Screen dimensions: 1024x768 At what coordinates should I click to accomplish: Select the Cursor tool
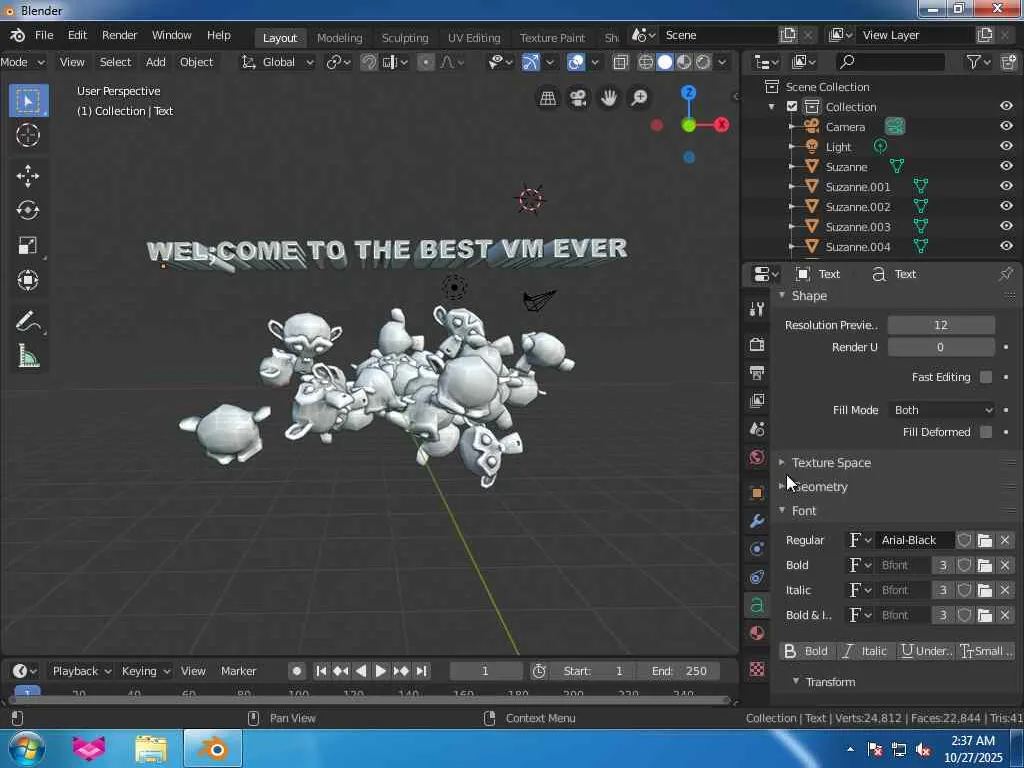(28, 135)
